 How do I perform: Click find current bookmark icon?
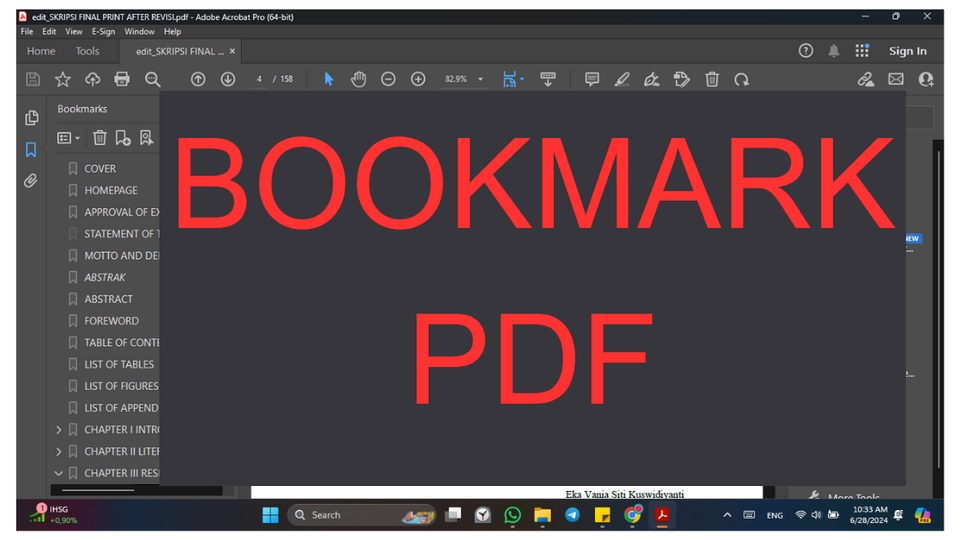146,138
